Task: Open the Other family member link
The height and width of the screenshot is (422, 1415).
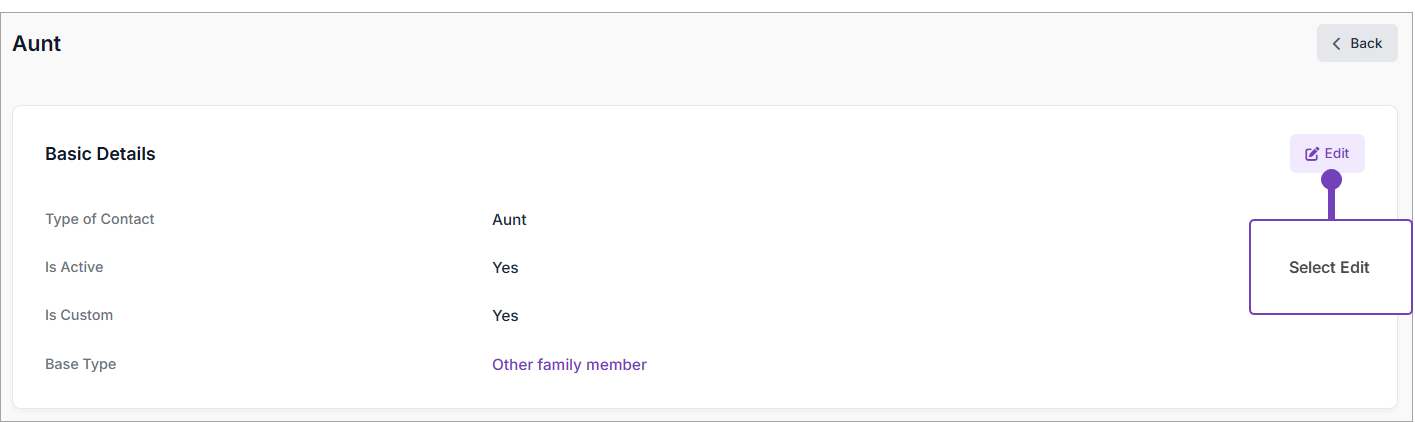Action: 569,365
